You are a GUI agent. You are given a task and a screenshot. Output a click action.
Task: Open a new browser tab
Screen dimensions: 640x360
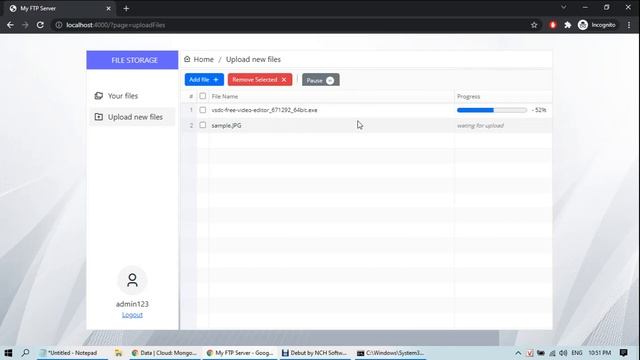click(126, 8)
